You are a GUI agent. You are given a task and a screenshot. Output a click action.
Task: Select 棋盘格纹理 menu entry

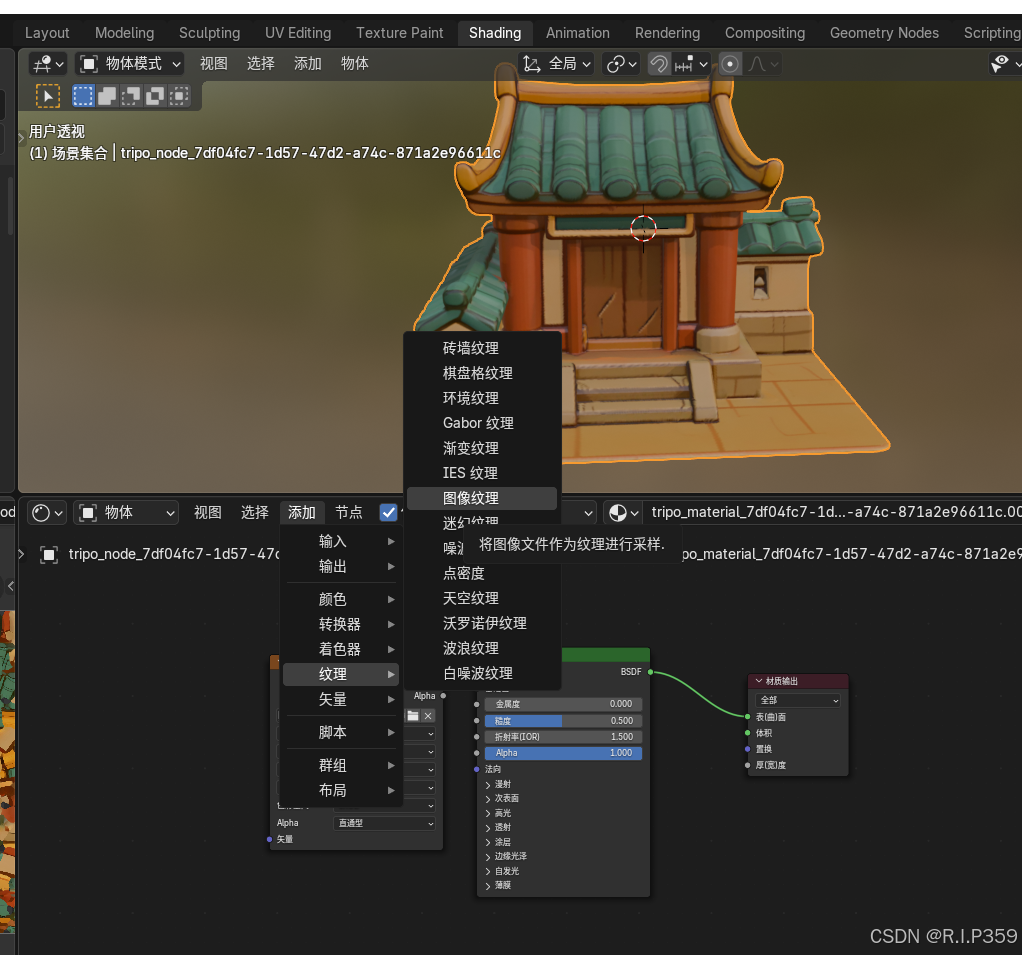[x=482, y=373]
